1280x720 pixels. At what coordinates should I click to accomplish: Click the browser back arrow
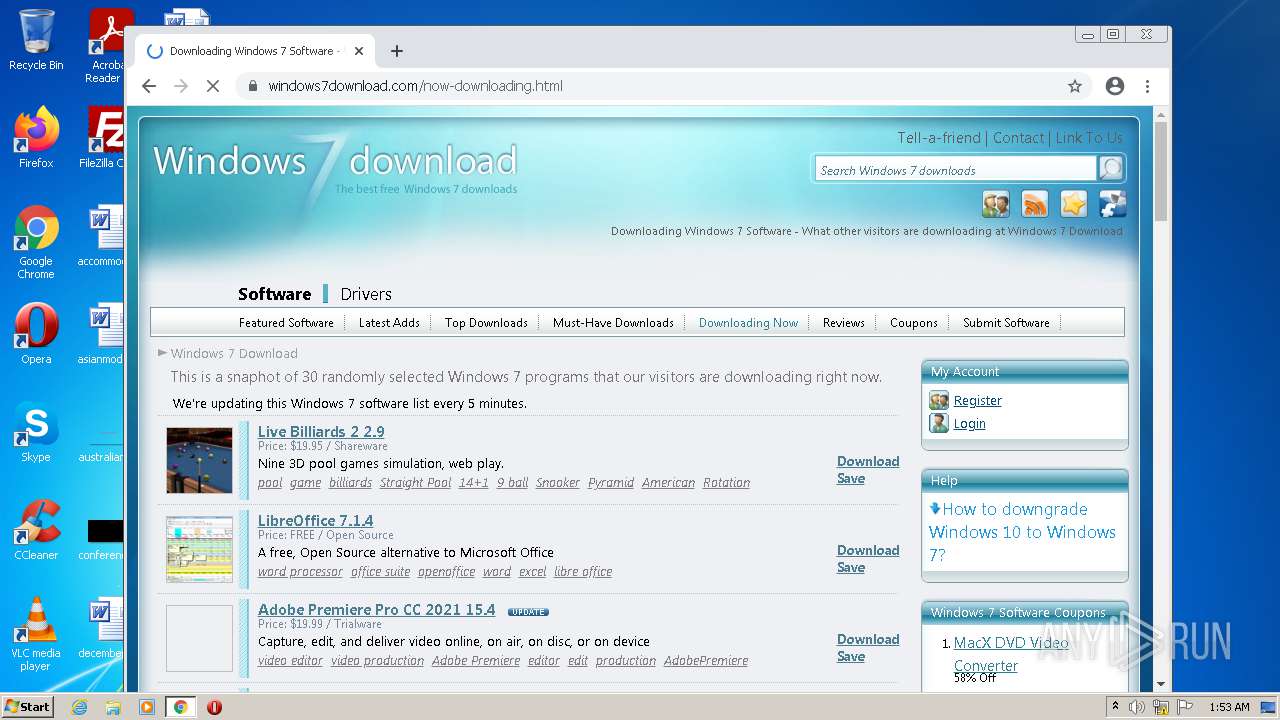tap(149, 86)
